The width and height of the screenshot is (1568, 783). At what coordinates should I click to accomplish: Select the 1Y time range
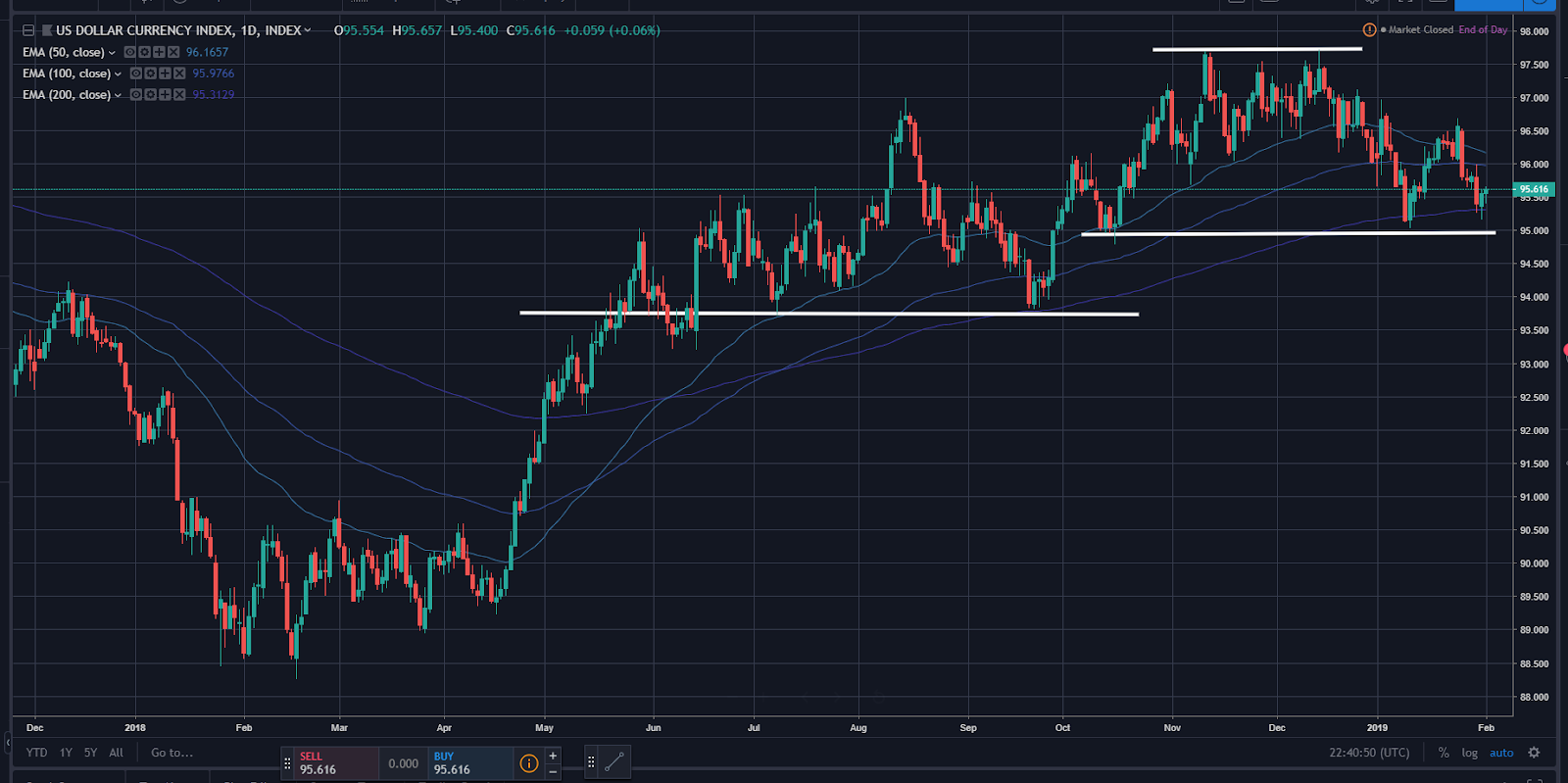click(66, 753)
